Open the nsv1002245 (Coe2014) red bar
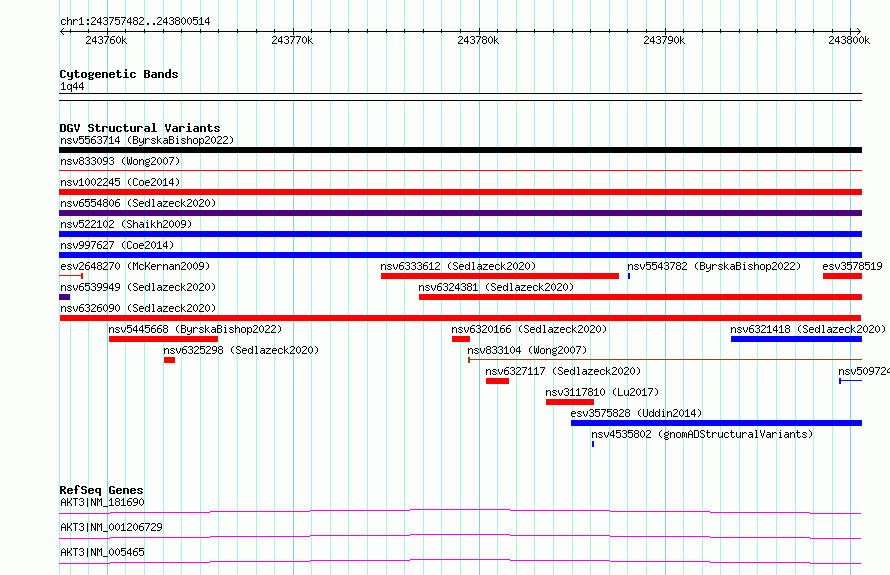Image resolution: width=890 pixels, height=575 pixels. (460, 192)
